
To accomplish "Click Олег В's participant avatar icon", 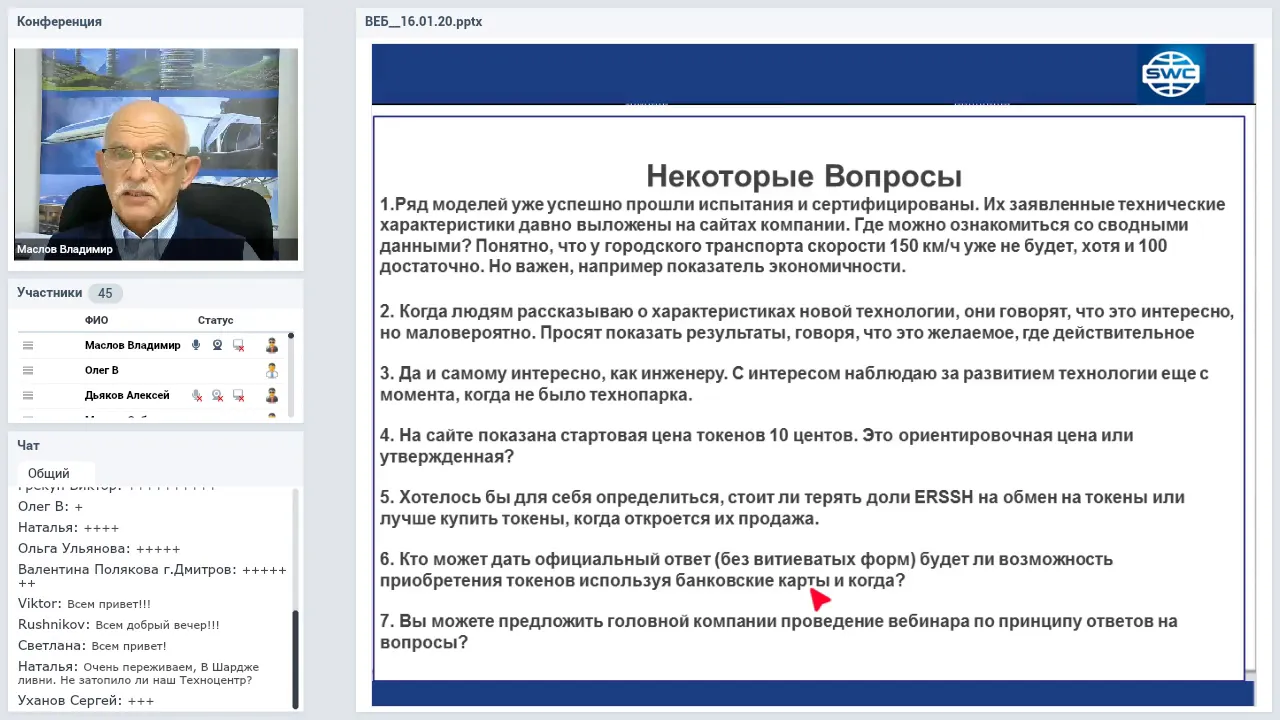I will [x=272, y=370].
